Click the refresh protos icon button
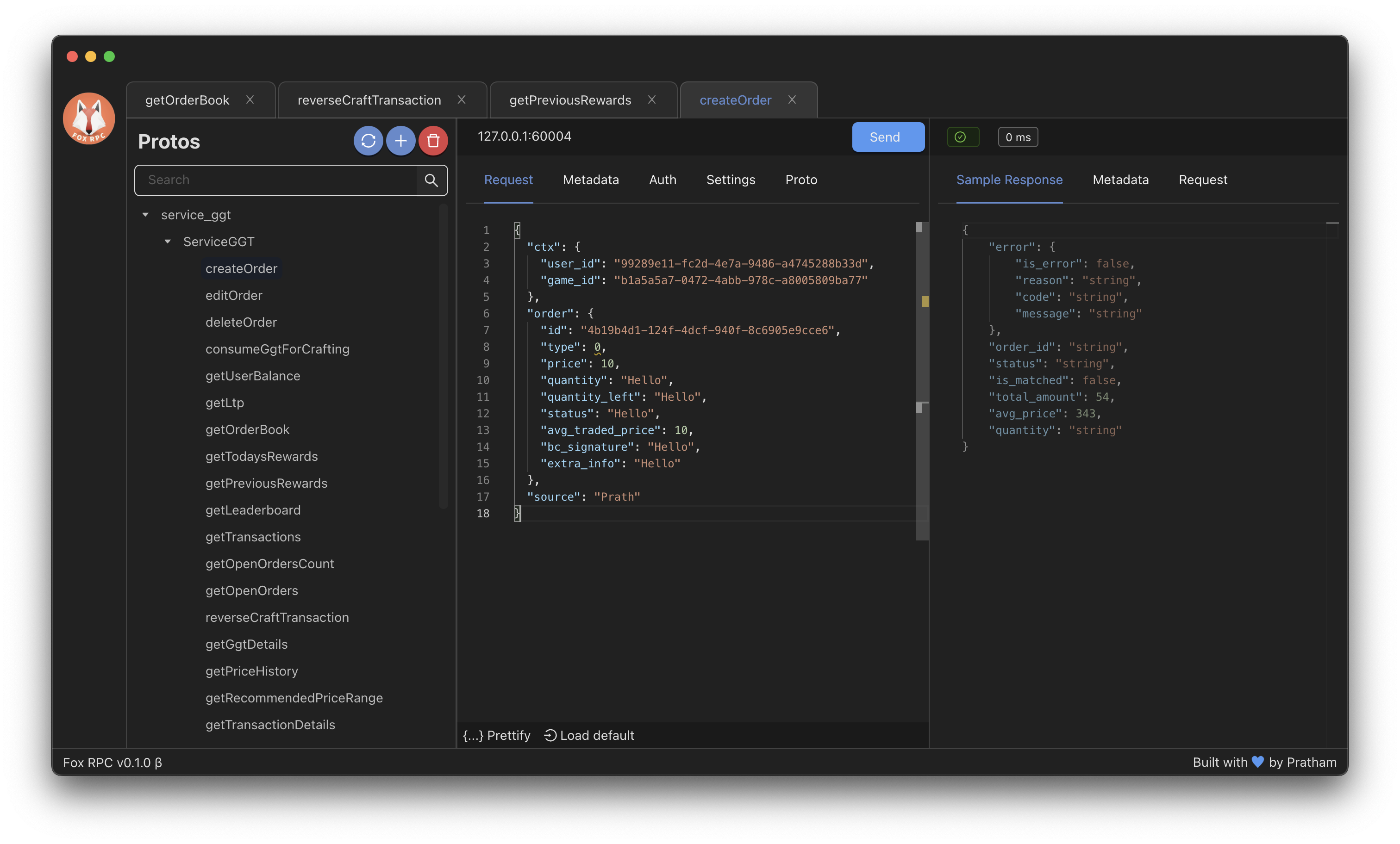The width and height of the screenshot is (1400, 844). pos(368,140)
